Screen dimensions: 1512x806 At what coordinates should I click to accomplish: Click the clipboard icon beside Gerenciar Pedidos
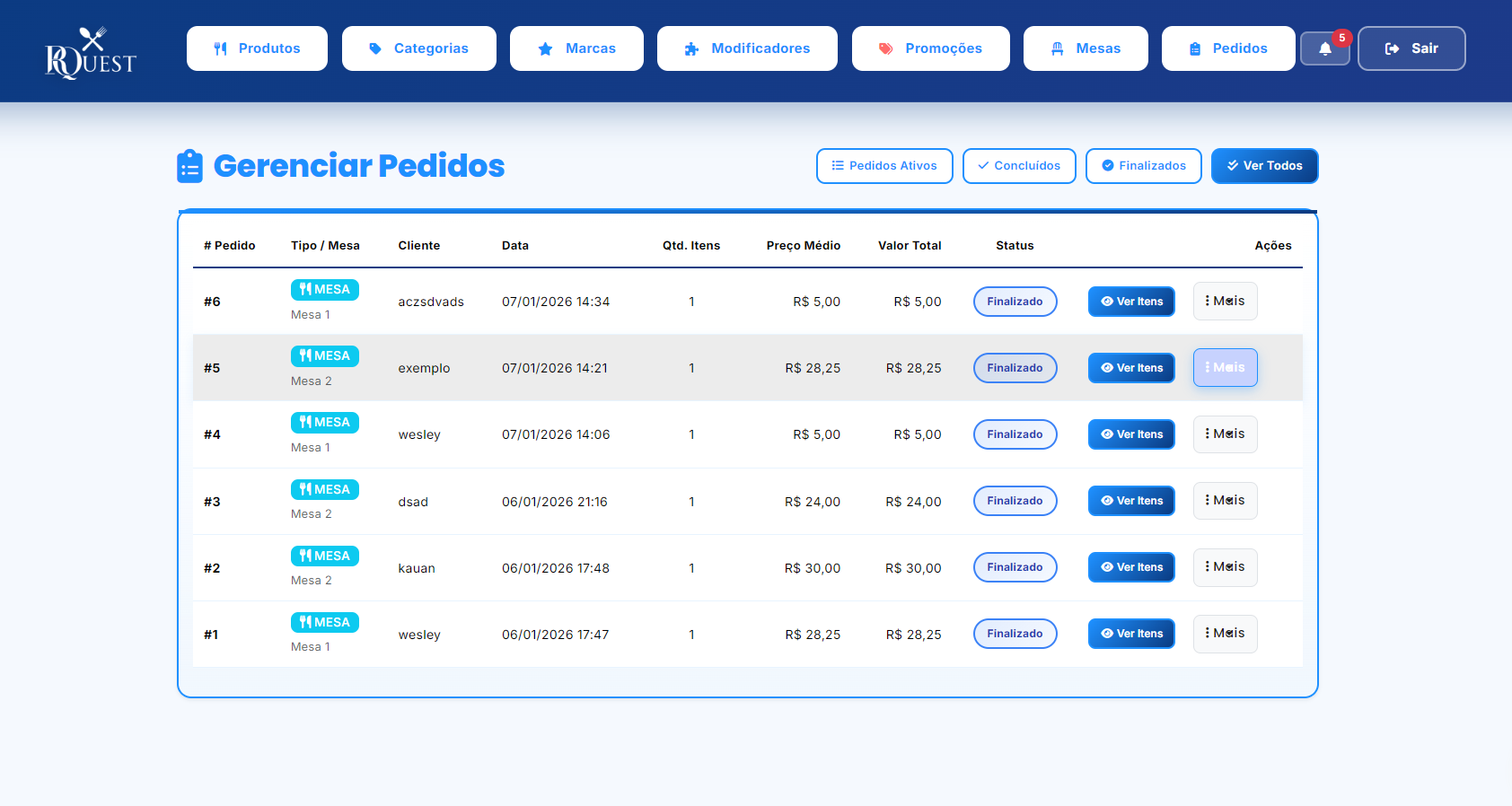189,166
